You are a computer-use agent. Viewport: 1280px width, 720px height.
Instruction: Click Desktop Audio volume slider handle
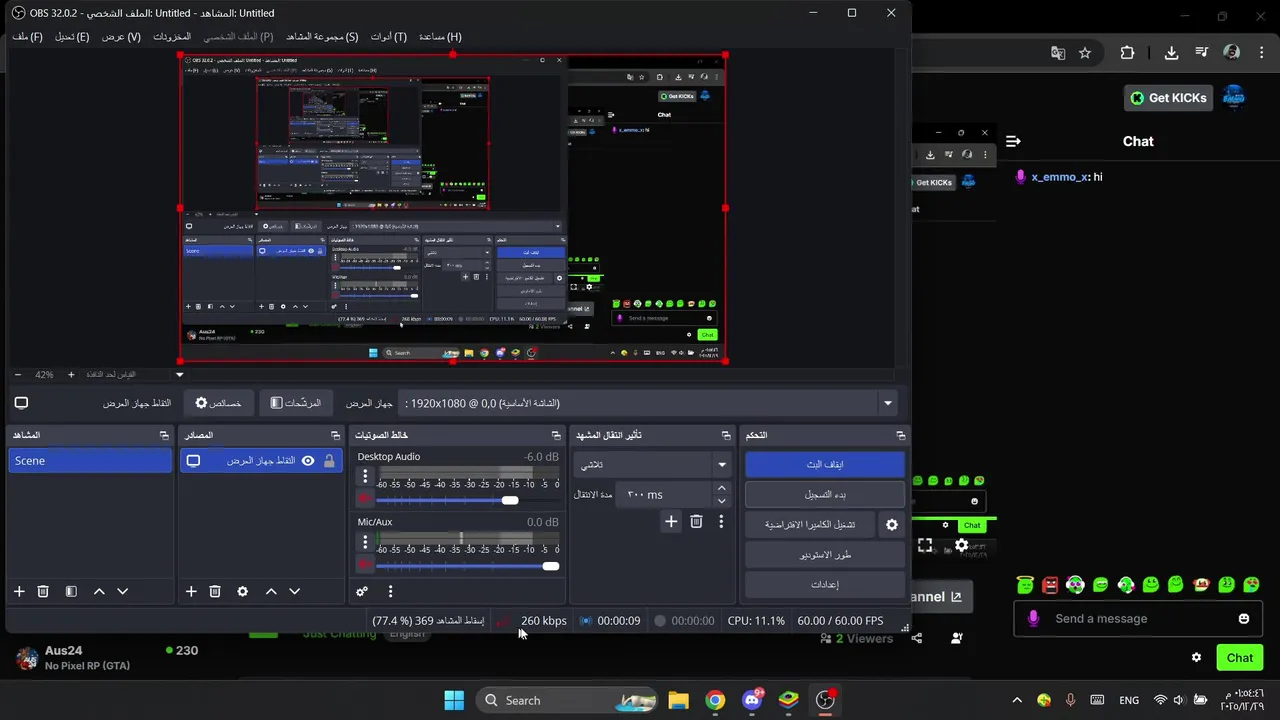point(510,500)
